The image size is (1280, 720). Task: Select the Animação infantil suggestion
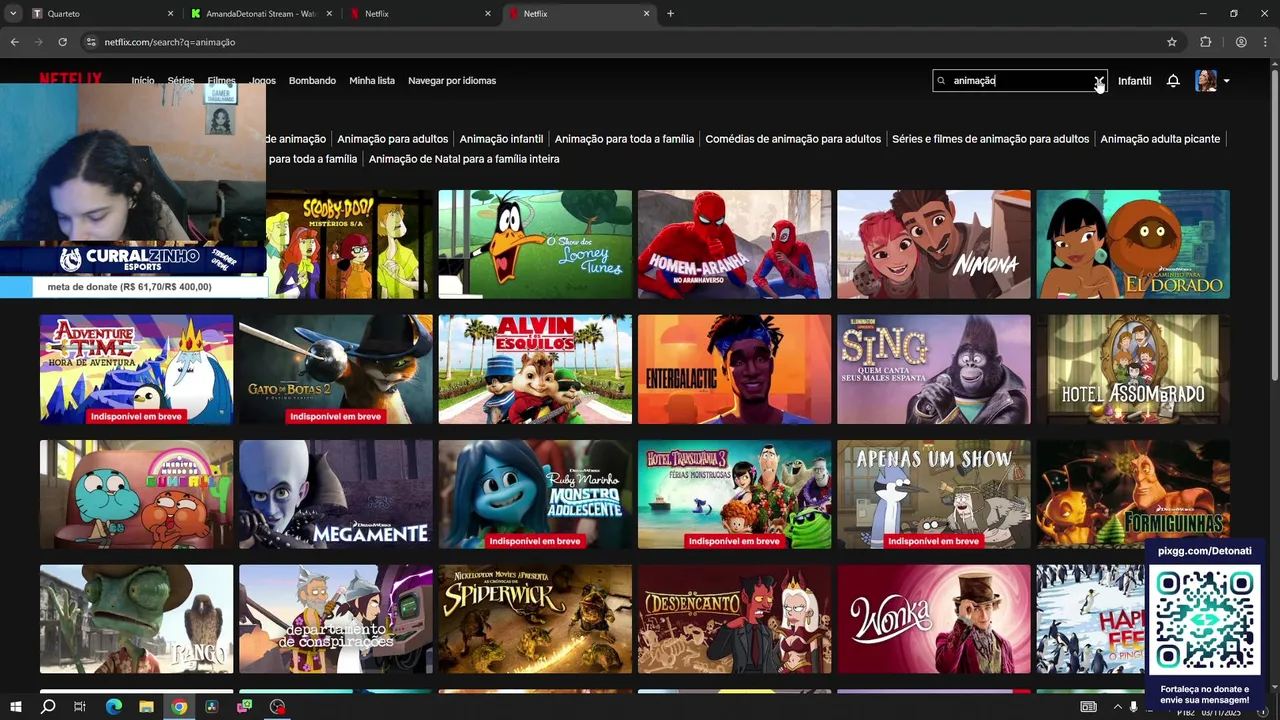[x=501, y=139]
